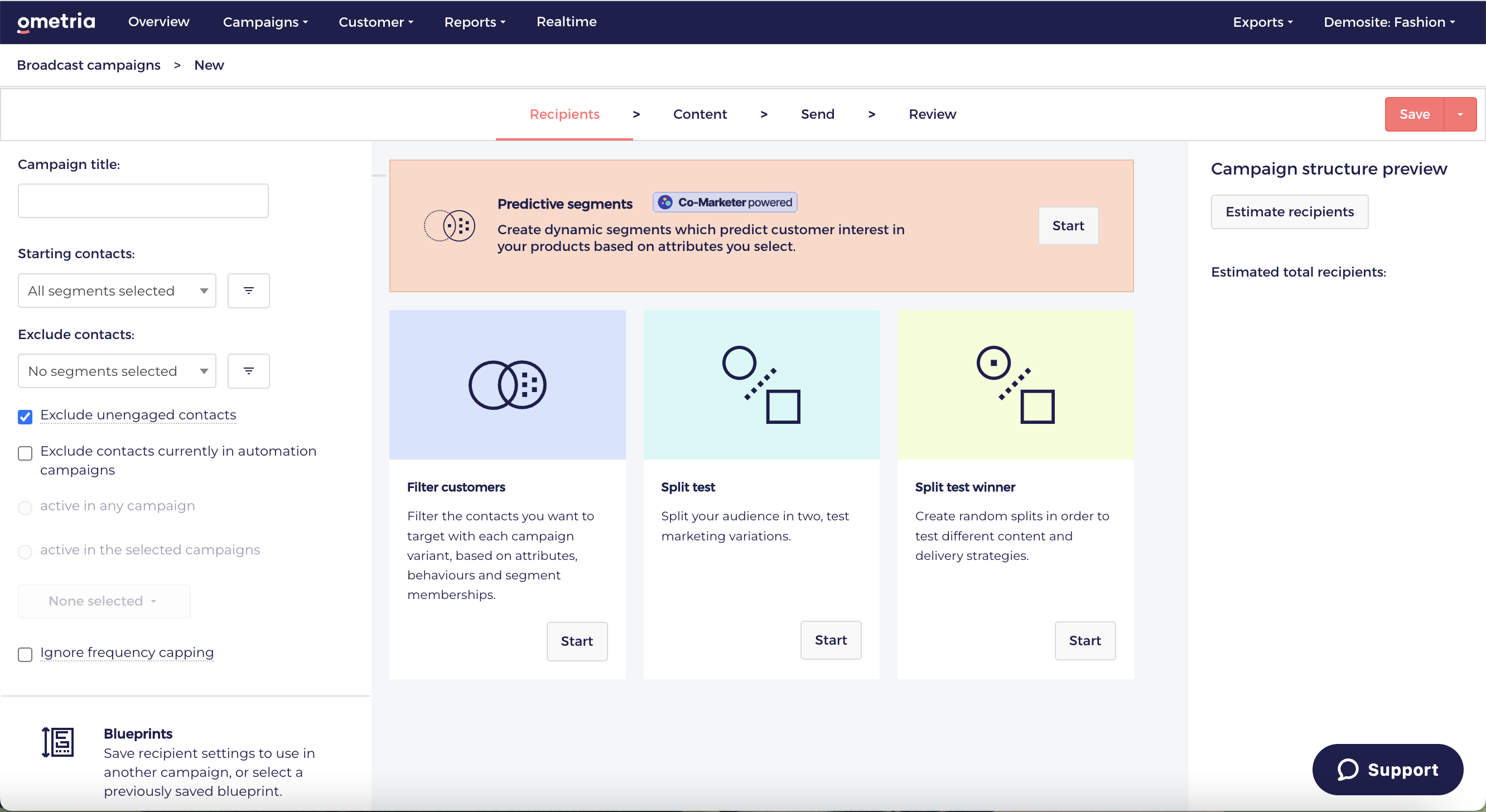Check Exclude contacts currently in automation campaigns
Viewport: 1486px width, 812px height.
(x=25, y=453)
